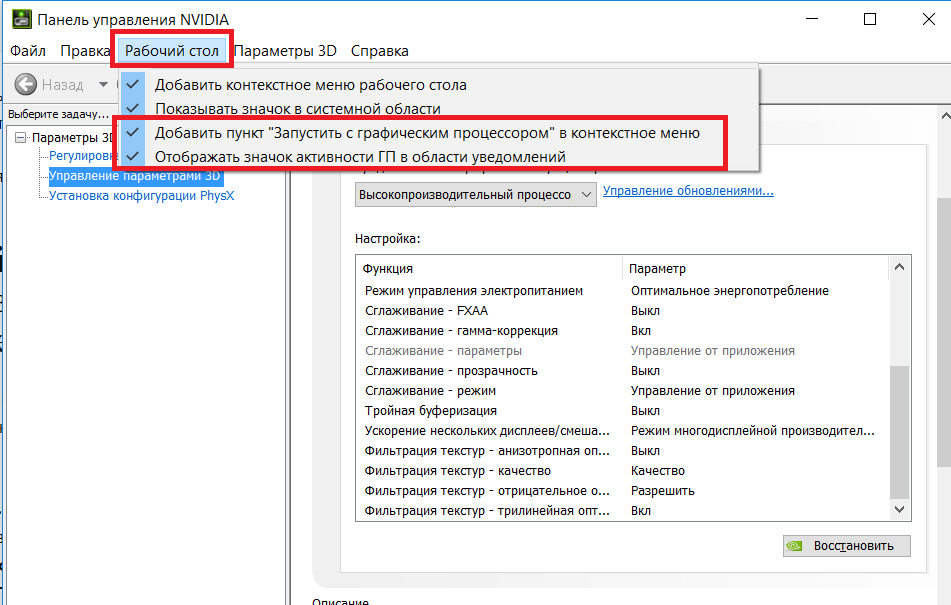Click 'Оптимальное энергопотребление' value
Image resolution: width=951 pixels, height=605 pixels.
[x=730, y=290]
